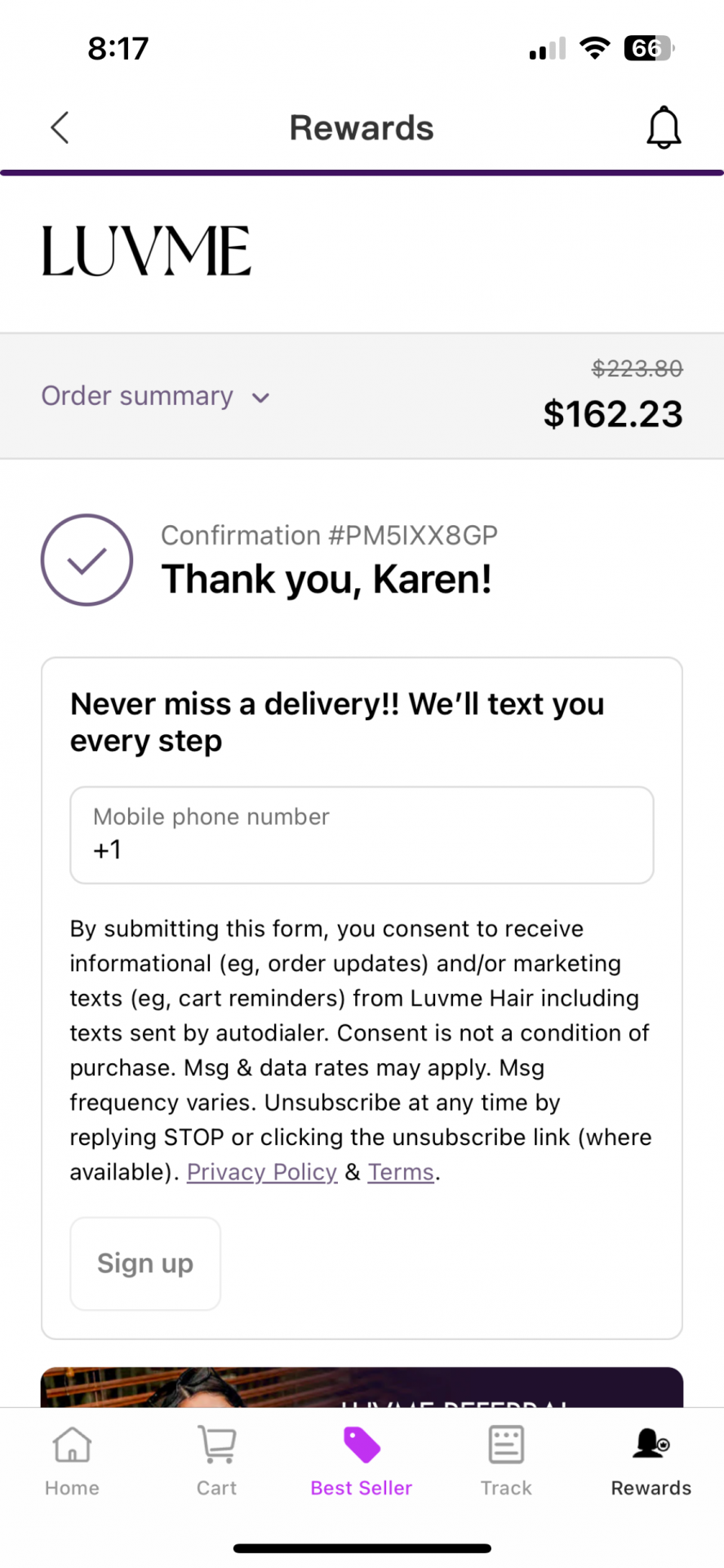
Task: Open the notifications bell
Action: click(x=664, y=127)
